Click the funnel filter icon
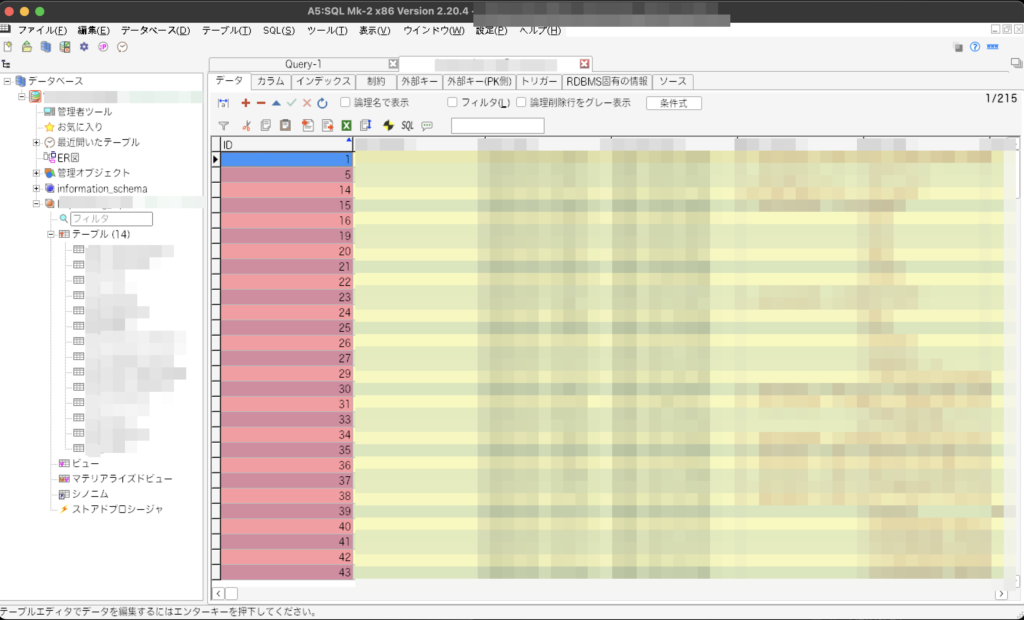 tap(224, 126)
